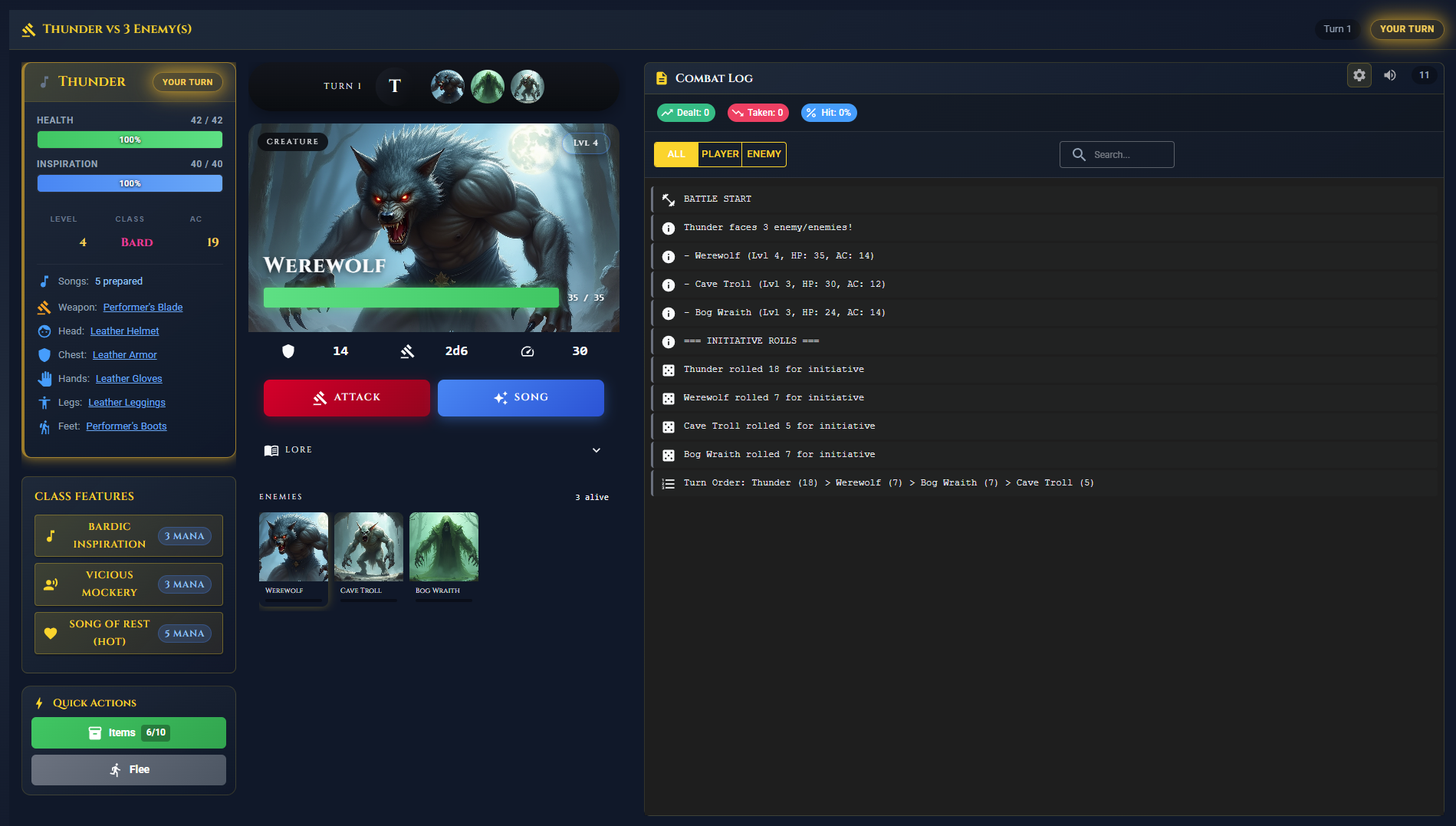Image resolution: width=1456 pixels, height=826 pixels.
Task: Click Thunder's green health bar
Action: [x=129, y=140]
